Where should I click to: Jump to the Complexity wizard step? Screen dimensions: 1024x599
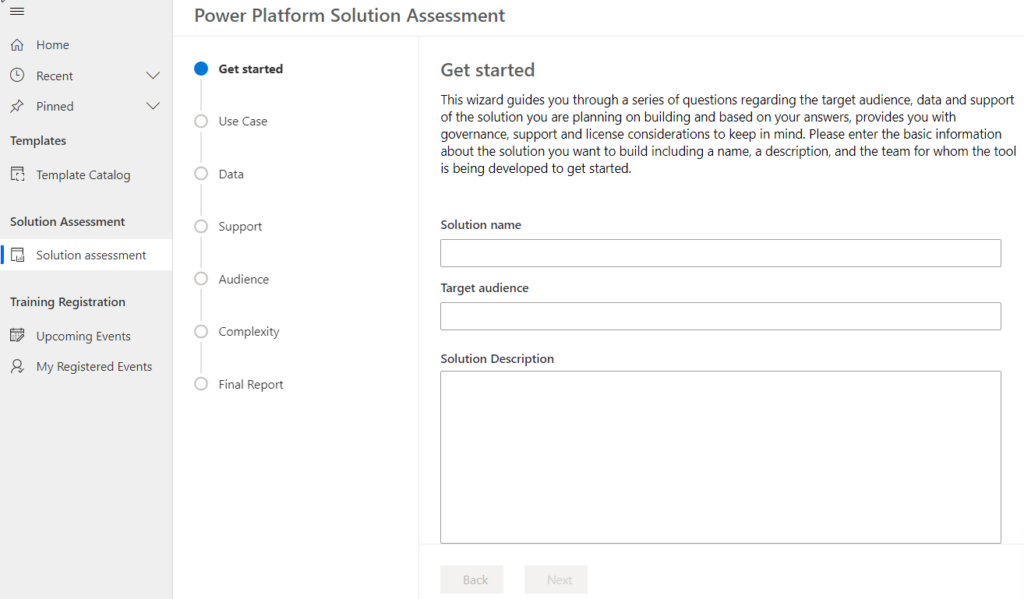(248, 331)
